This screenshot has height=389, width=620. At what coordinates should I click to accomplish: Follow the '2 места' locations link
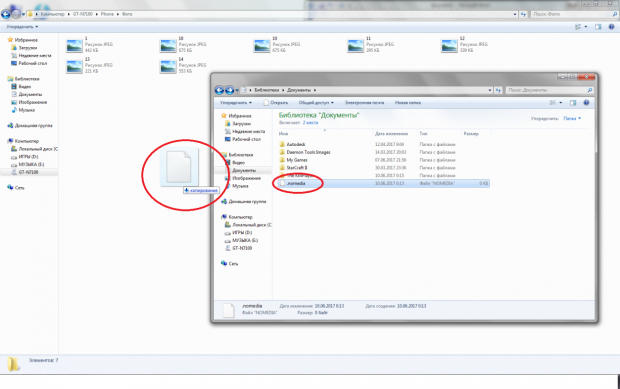click(310, 123)
